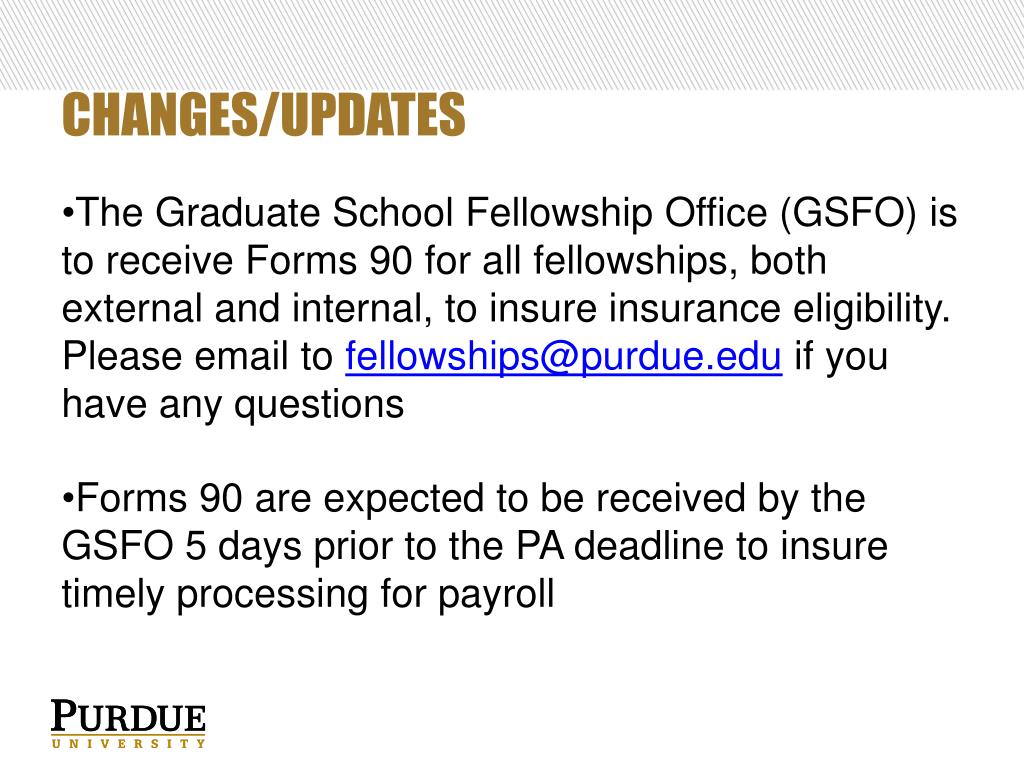
Task: Click the phrase 'timely processing for payroll'
Action: pos(308,595)
